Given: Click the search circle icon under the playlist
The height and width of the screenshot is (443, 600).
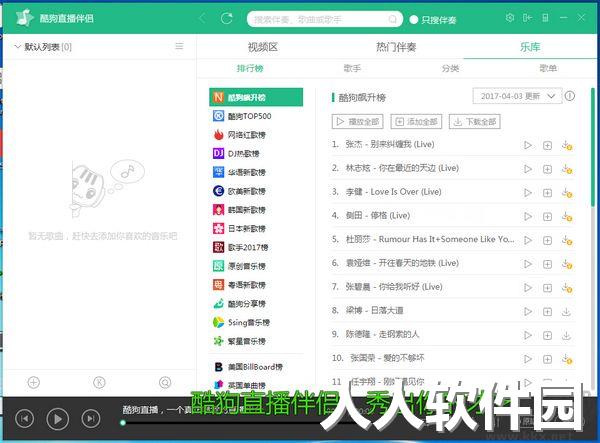Looking at the screenshot, I should (165, 382).
